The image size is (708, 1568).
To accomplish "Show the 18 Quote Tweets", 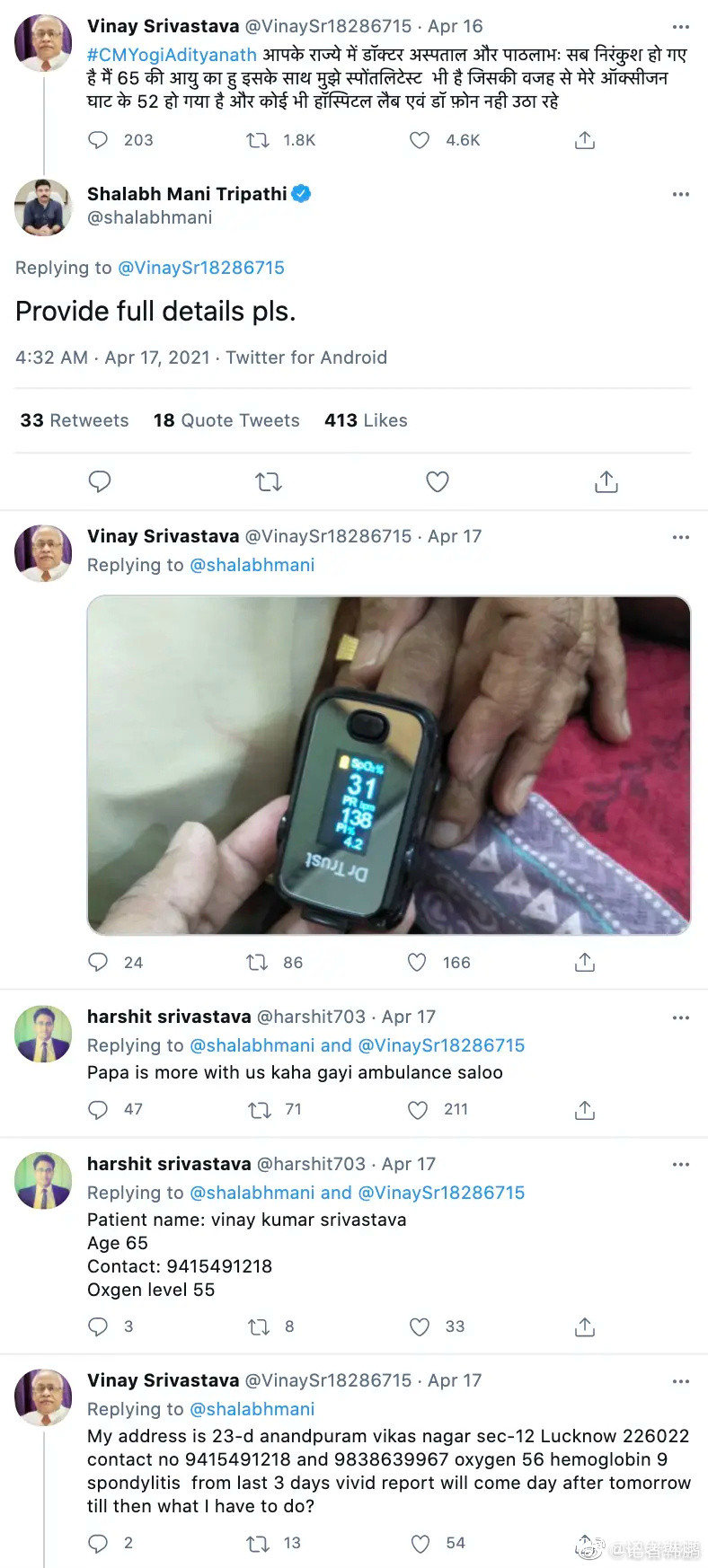I will [226, 420].
